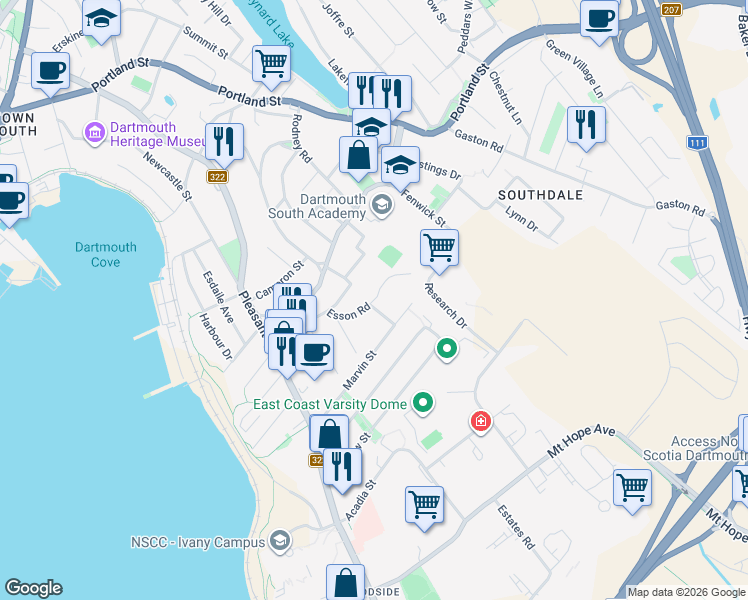The image size is (748, 600).
Task: Click route 207 highway shield
Action: point(671,10)
